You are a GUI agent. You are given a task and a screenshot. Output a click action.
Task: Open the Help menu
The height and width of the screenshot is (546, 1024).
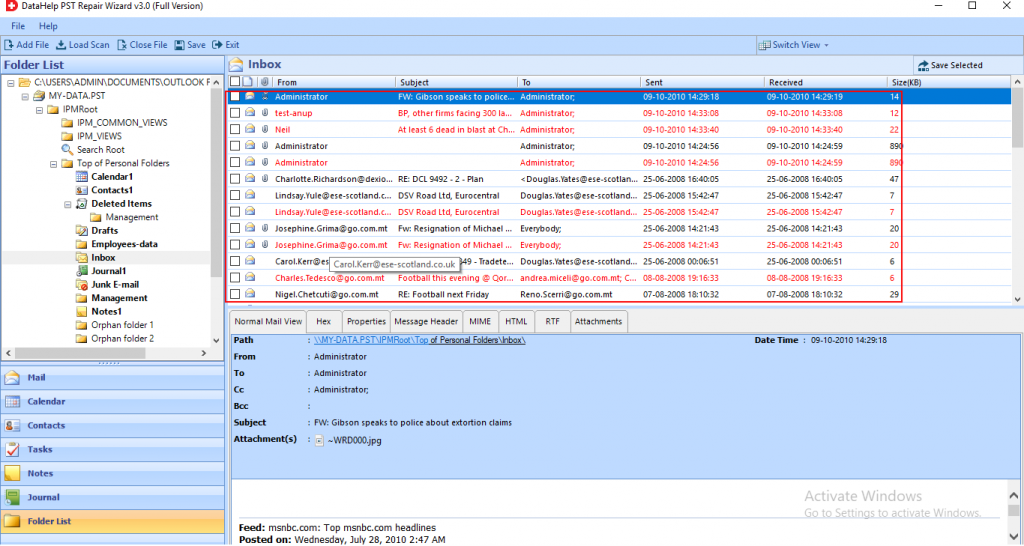coord(48,25)
